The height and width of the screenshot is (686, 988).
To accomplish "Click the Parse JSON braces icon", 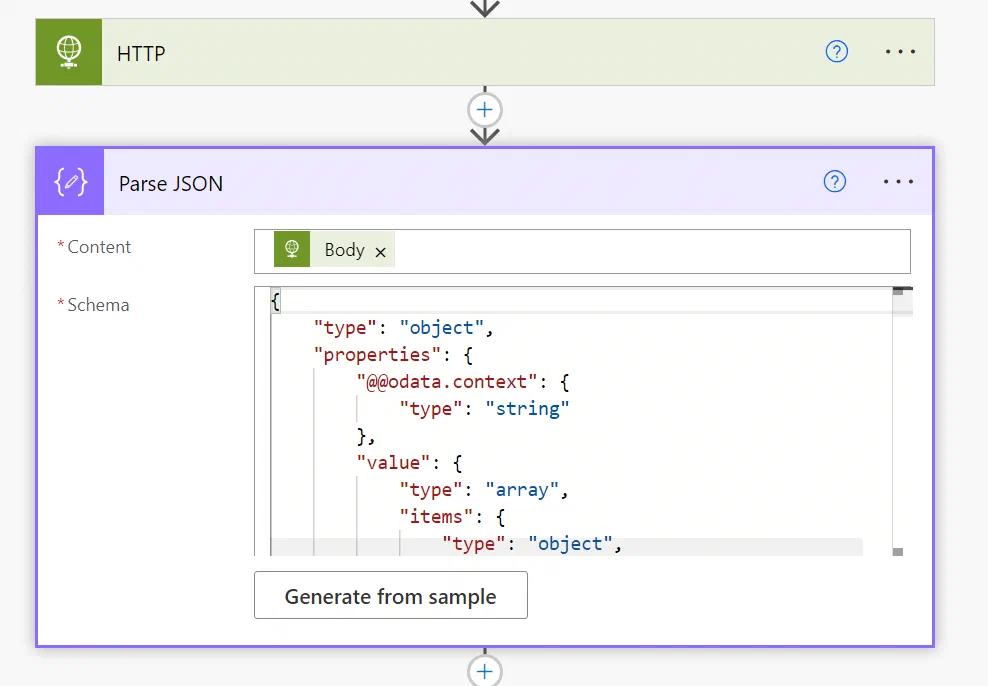I will 71,182.
